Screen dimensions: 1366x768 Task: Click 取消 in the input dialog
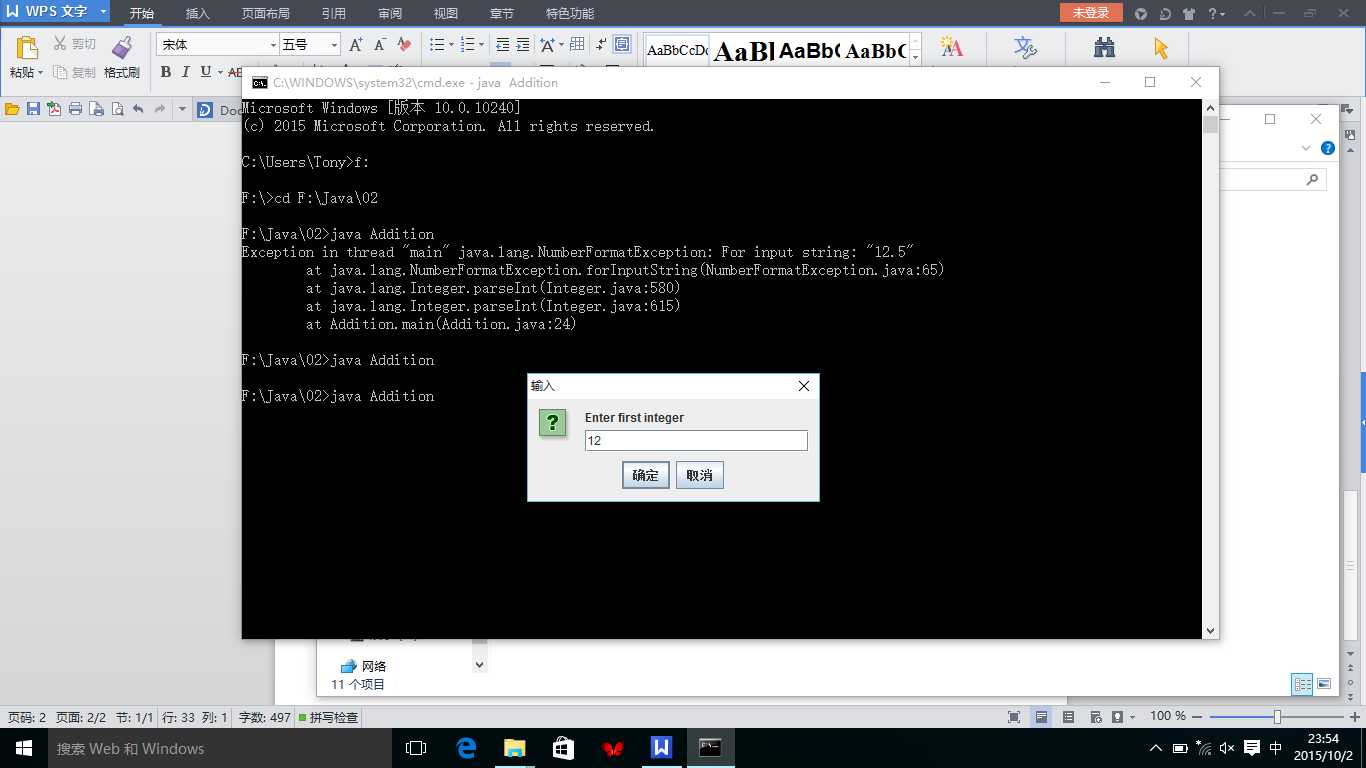[700, 475]
